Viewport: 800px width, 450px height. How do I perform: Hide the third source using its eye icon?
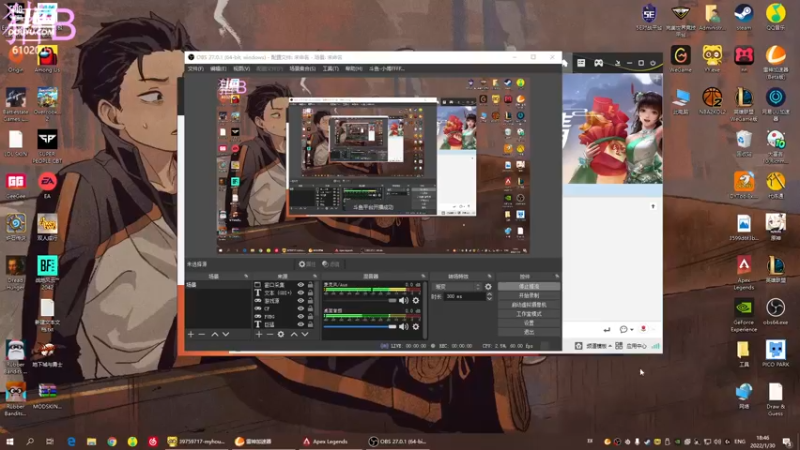pos(301,301)
